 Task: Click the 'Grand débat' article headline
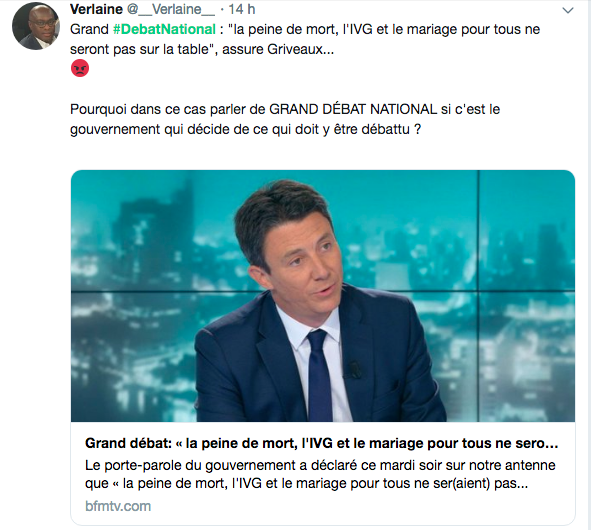(322, 443)
